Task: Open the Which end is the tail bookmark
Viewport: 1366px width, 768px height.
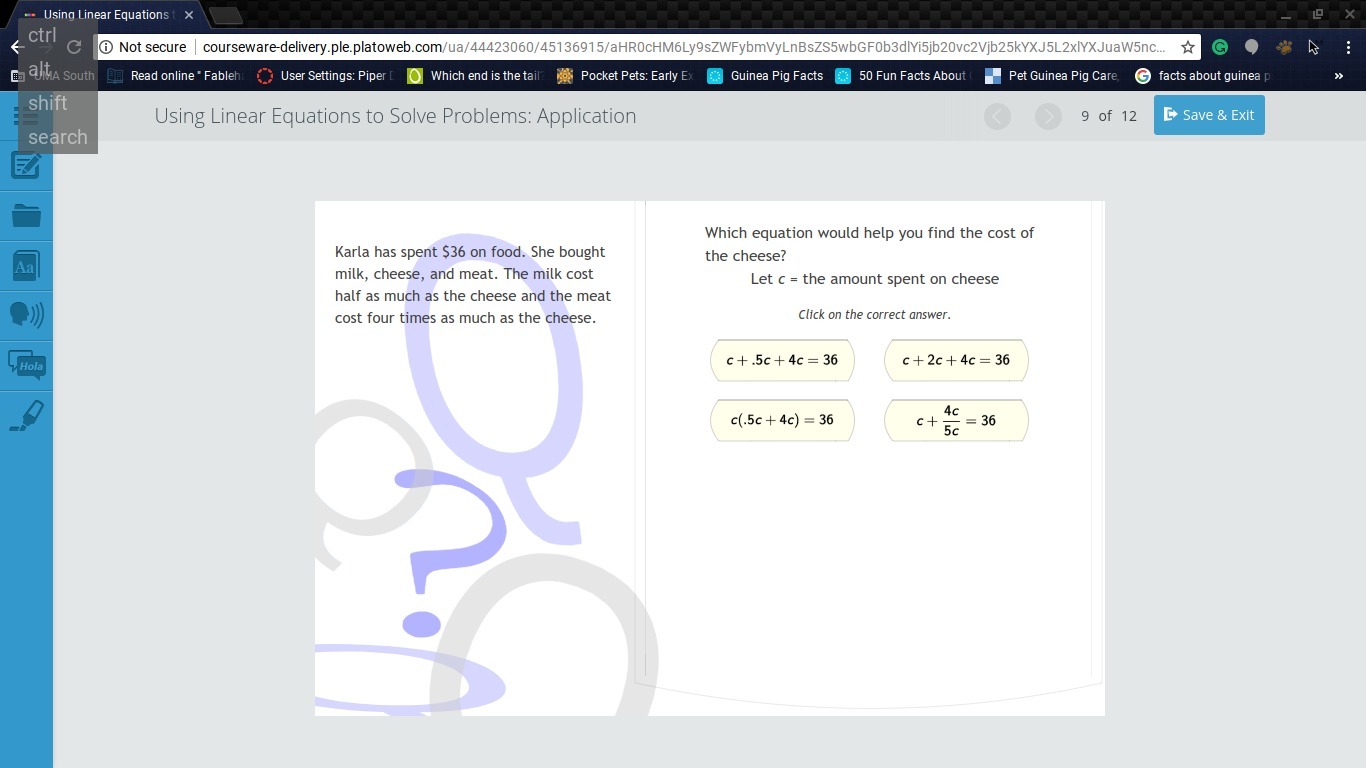Action: (x=475, y=76)
